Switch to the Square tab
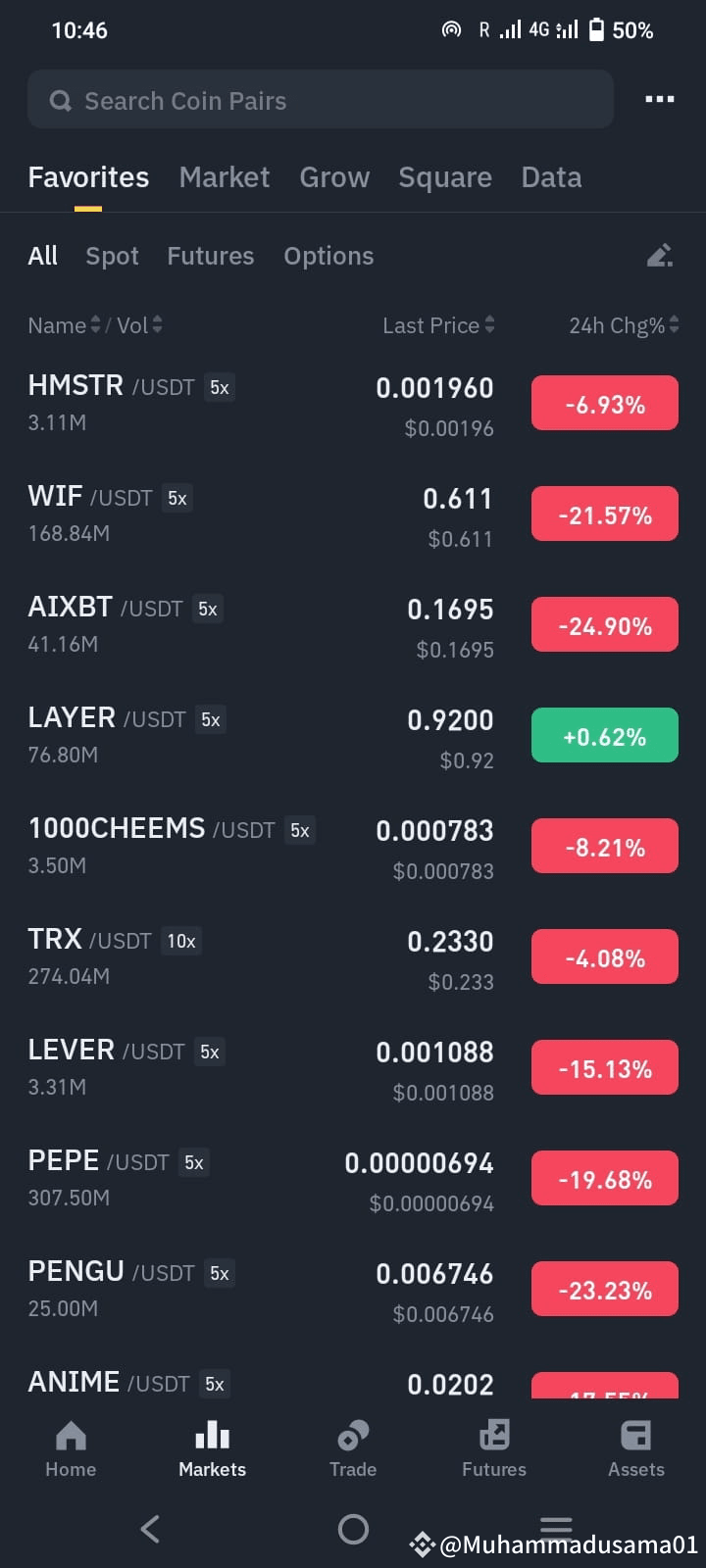706x1568 pixels. pos(445,177)
